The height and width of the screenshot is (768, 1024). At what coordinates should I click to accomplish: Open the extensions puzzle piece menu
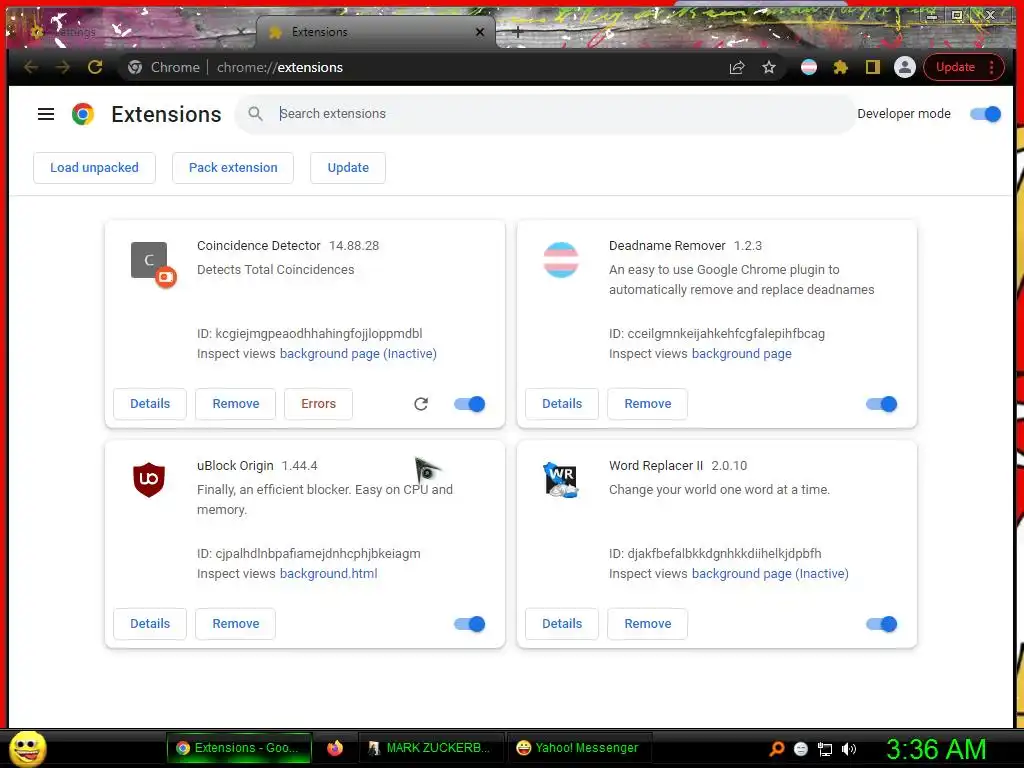(x=840, y=67)
